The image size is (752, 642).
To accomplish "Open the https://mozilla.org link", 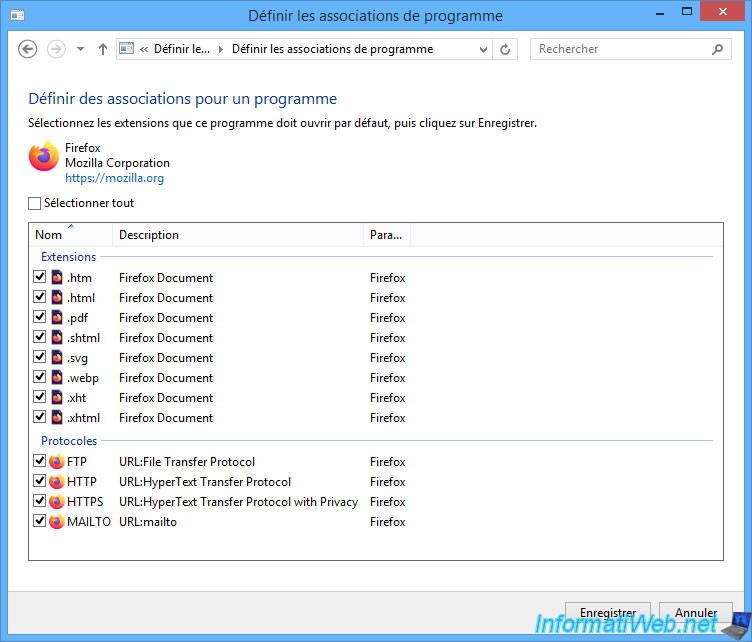I will click(115, 178).
